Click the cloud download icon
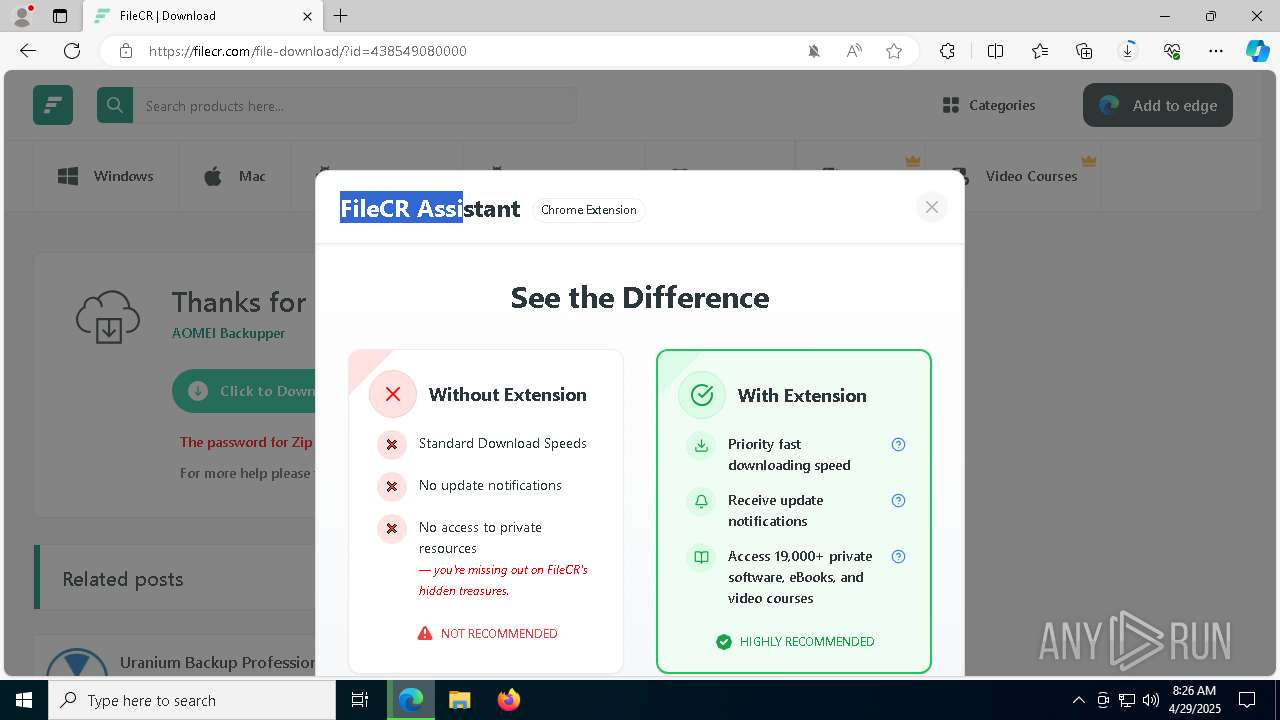This screenshot has height=720, width=1280. 108,317
